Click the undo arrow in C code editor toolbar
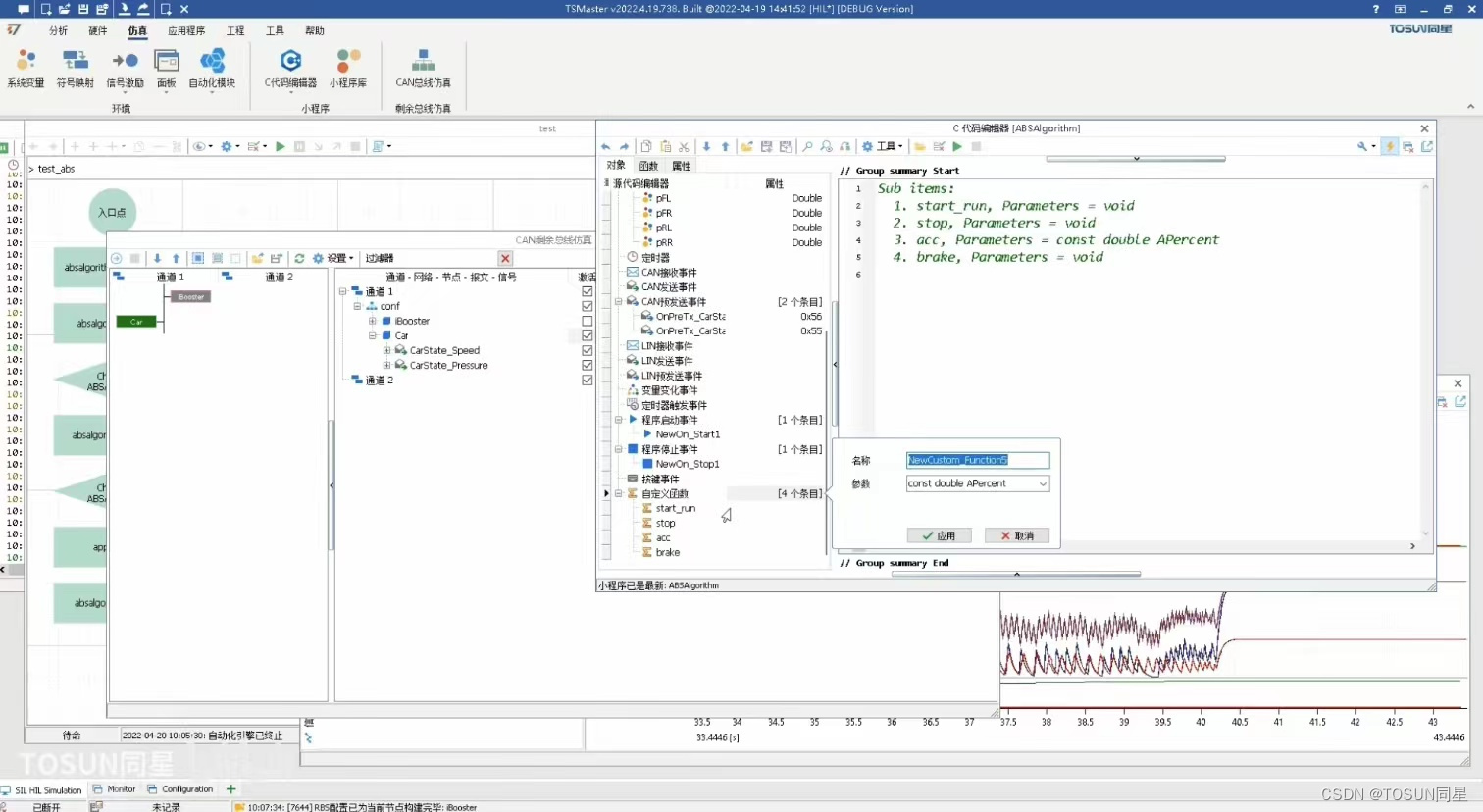 pyautogui.click(x=606, y=146)
